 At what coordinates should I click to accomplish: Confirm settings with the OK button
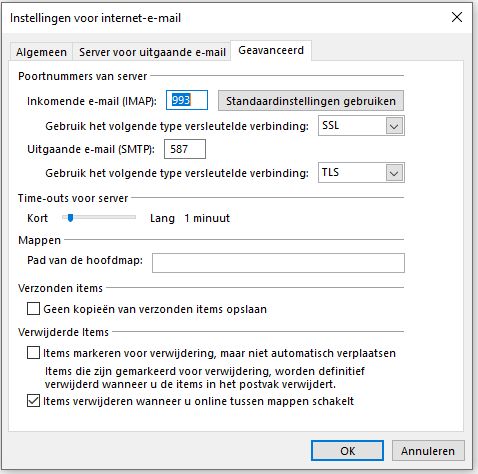(347, 451)
